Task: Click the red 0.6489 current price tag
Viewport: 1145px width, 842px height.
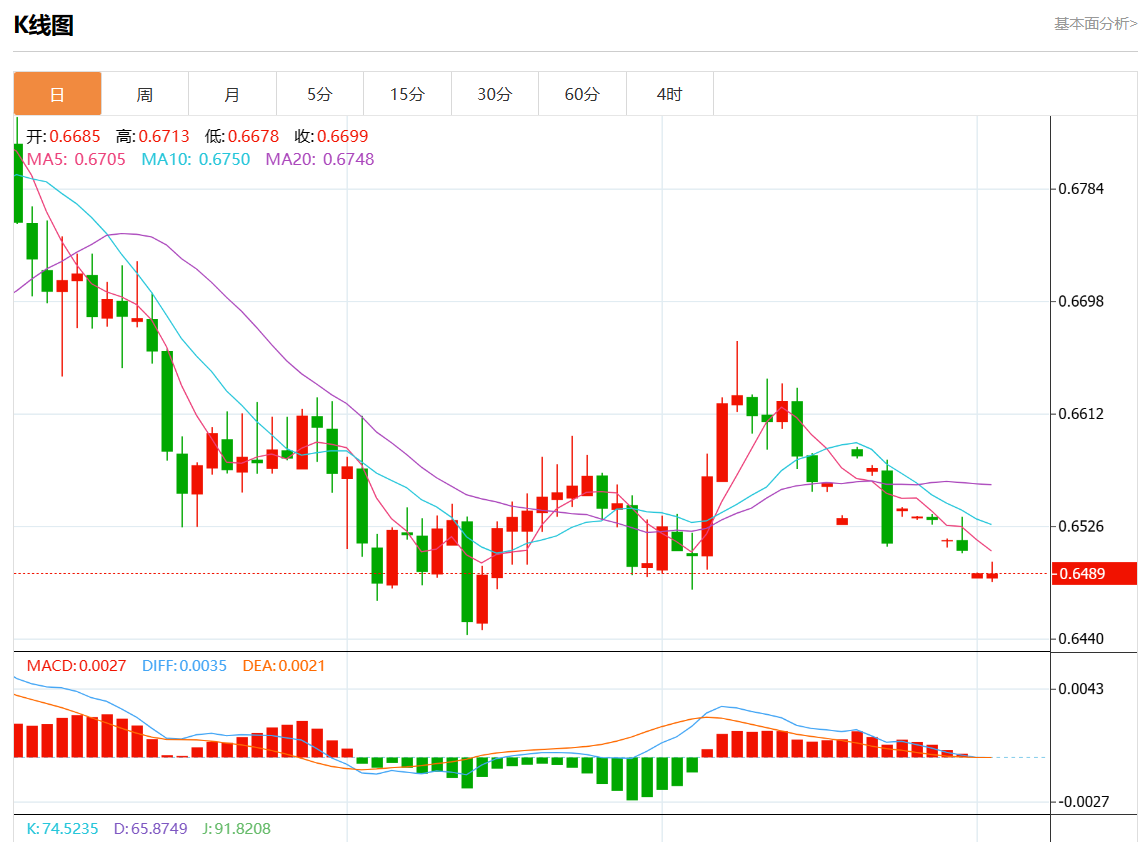Action: (1094, 573)
